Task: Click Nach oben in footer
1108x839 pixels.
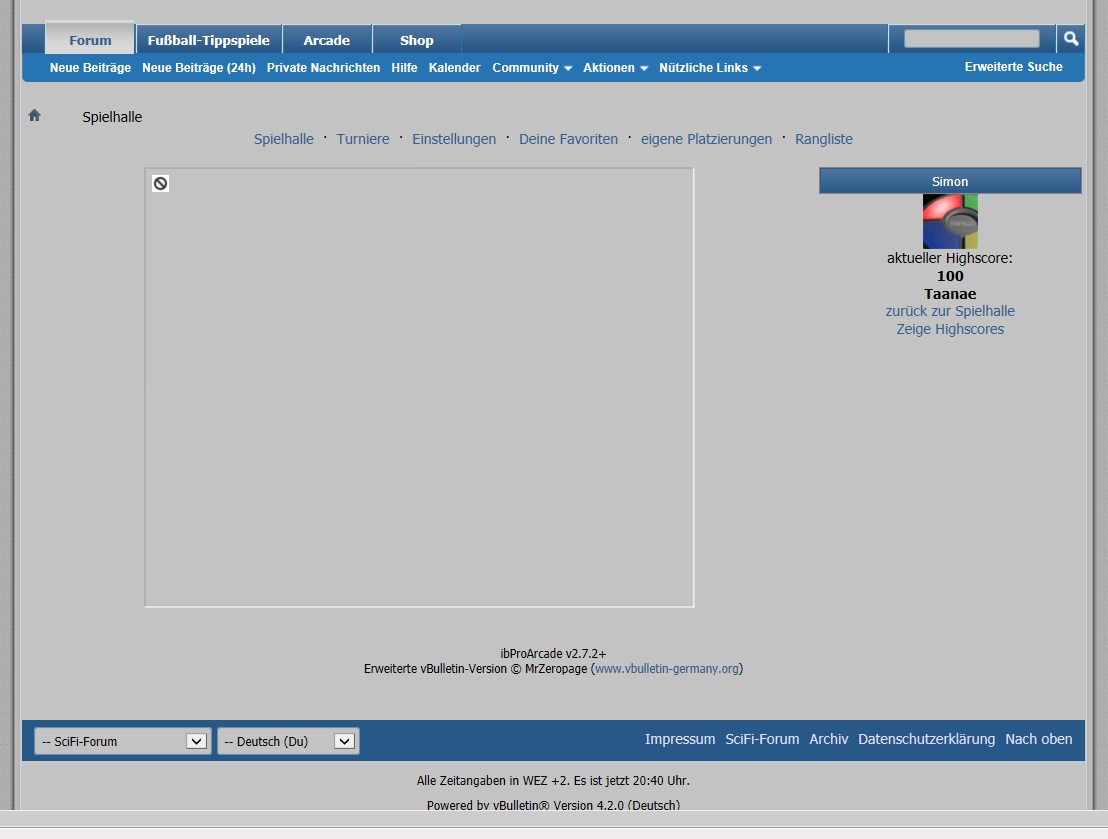Action: 1038,739
